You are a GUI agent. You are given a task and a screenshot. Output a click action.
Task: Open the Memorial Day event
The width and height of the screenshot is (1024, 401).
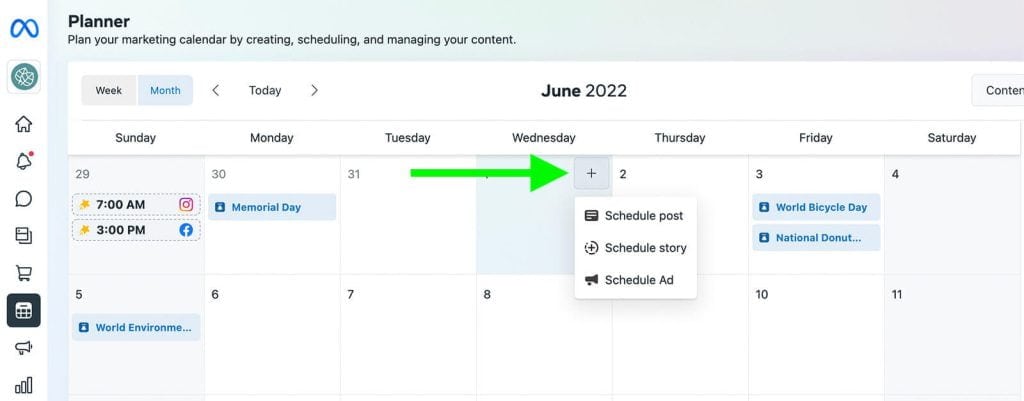[272, 207]
